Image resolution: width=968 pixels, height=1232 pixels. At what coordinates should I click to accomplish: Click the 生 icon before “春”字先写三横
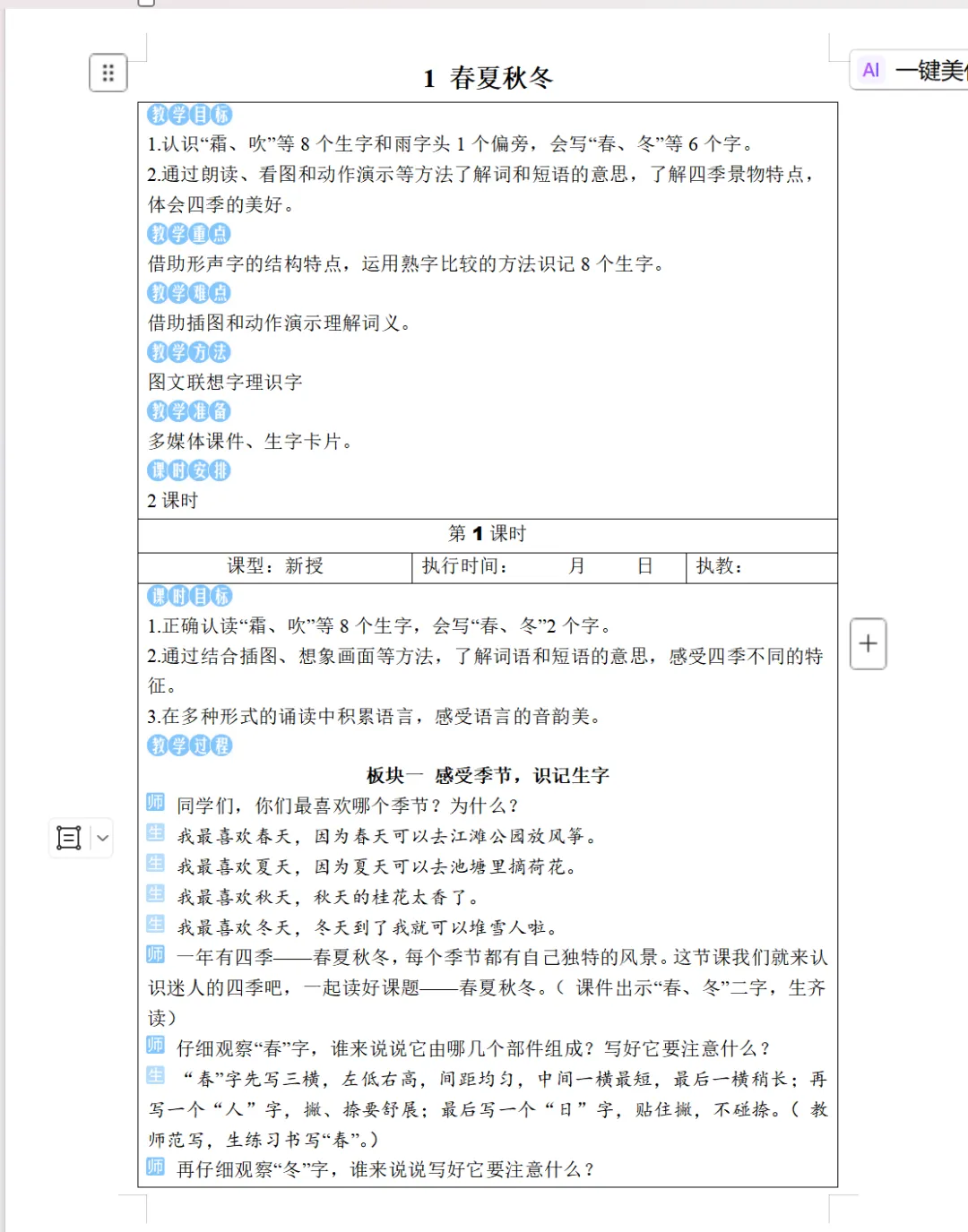(x=156, y=1075)
